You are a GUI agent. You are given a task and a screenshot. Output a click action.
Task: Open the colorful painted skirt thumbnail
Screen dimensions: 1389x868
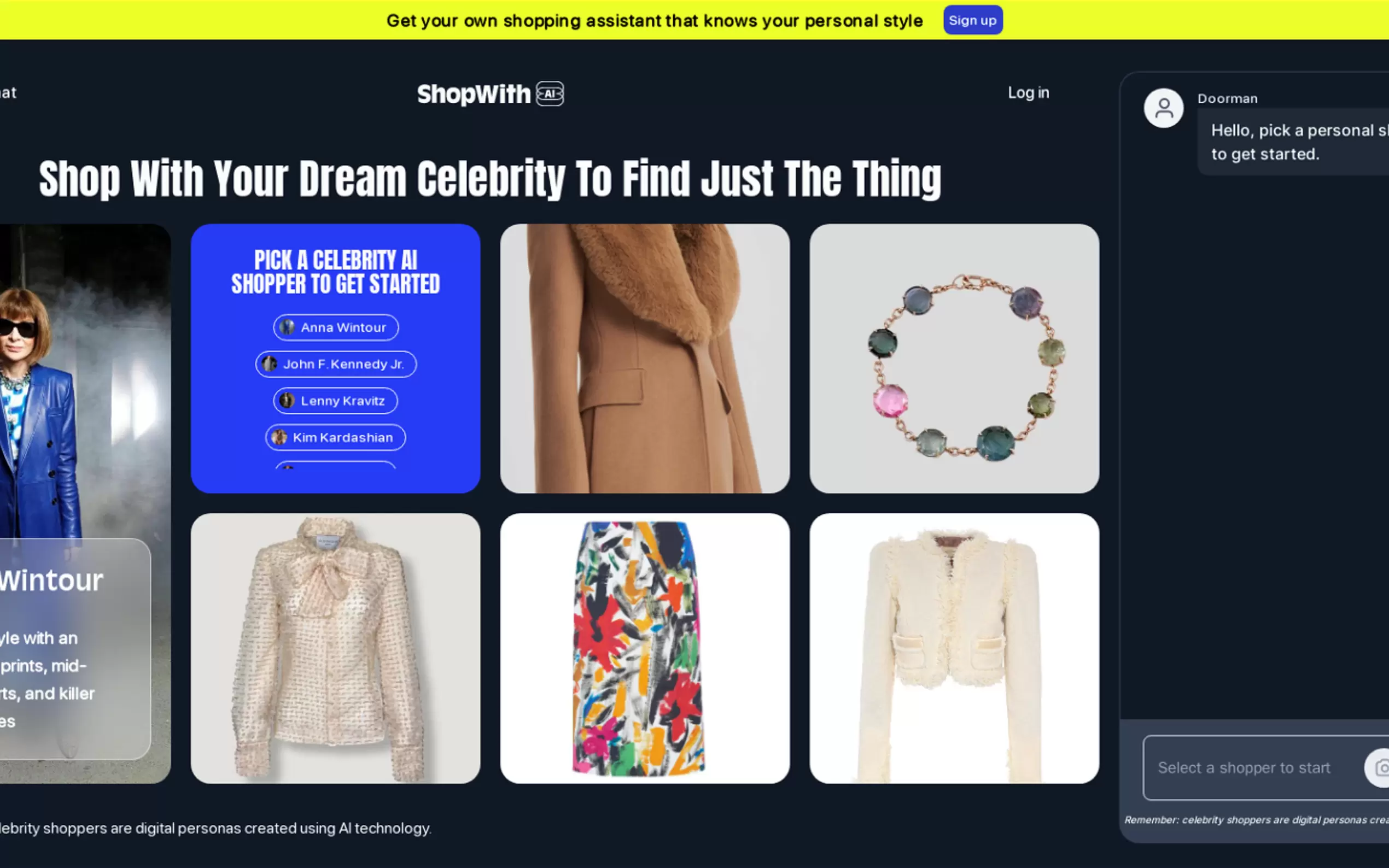(645, 648)
